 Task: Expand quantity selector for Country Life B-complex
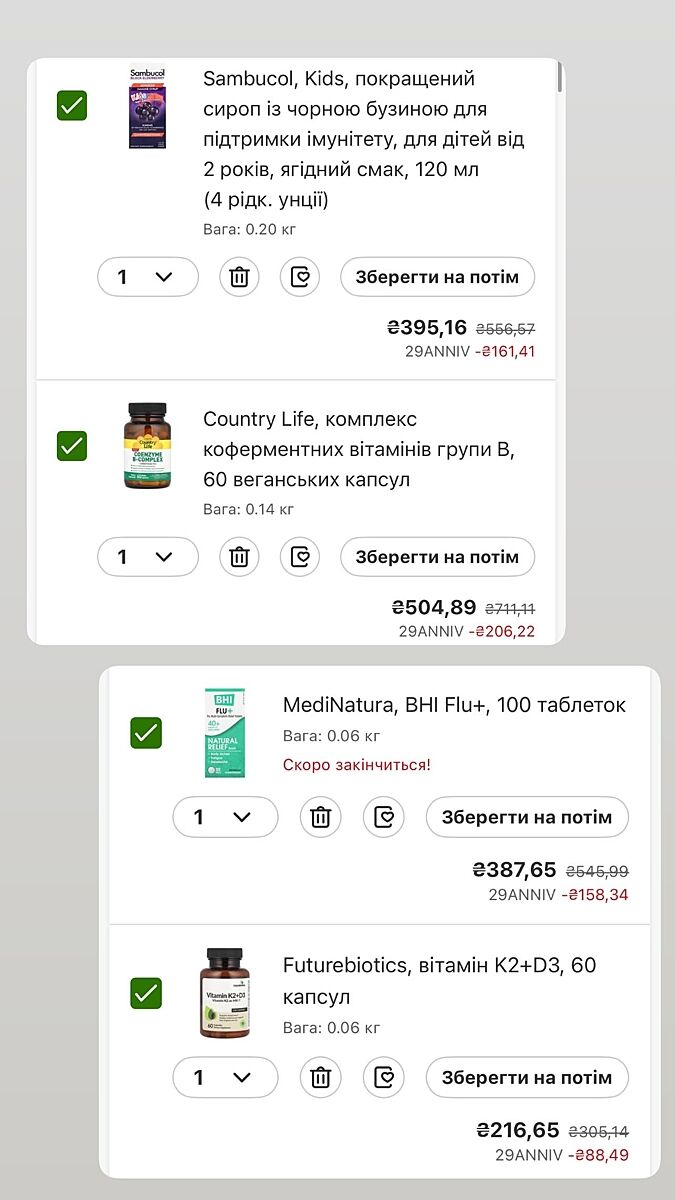[148, 557]
